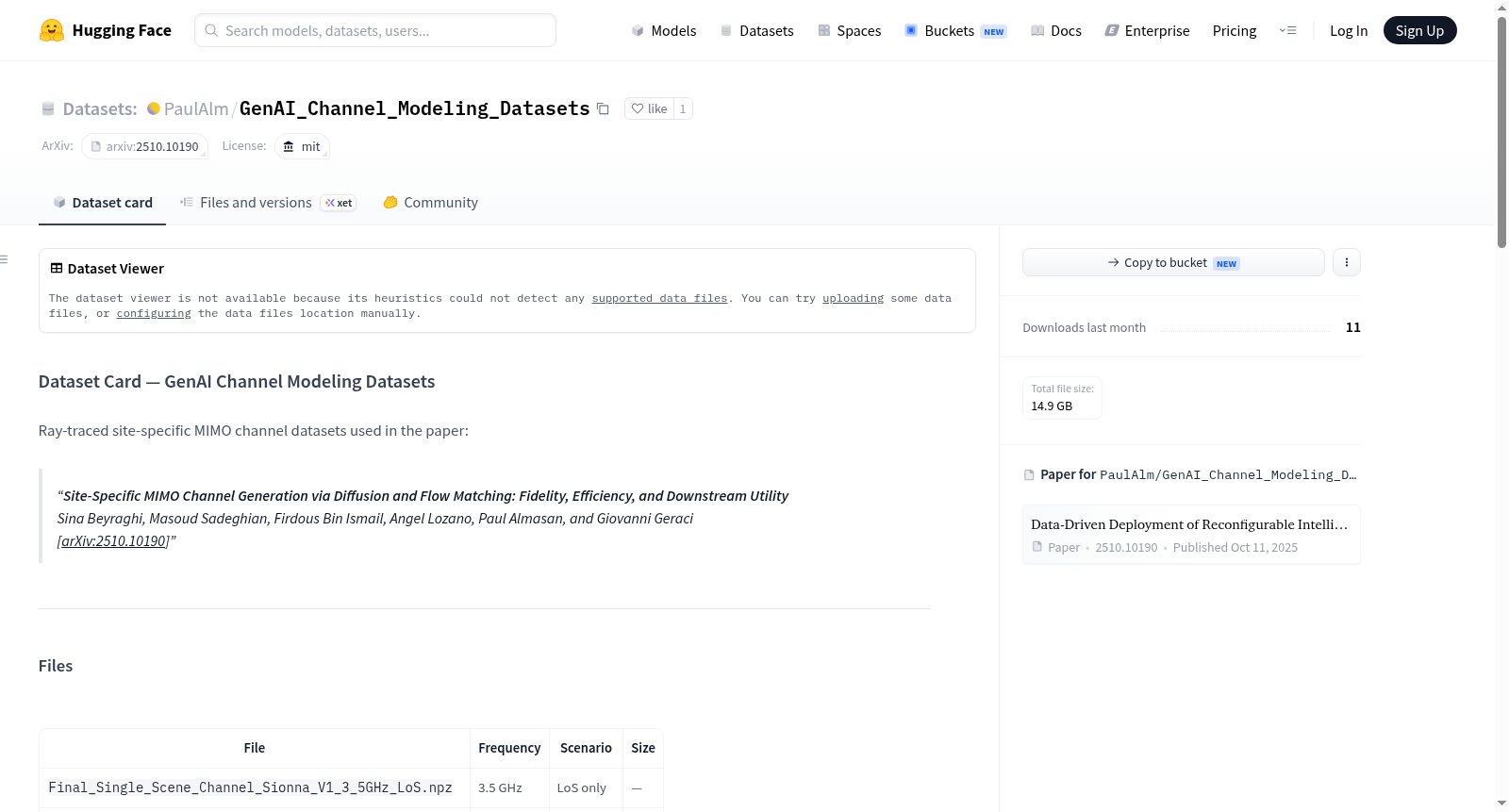Screen dimensions: 1509x812
Task: Focus the search models and datasets field
Action: click(x=375, y=30)
